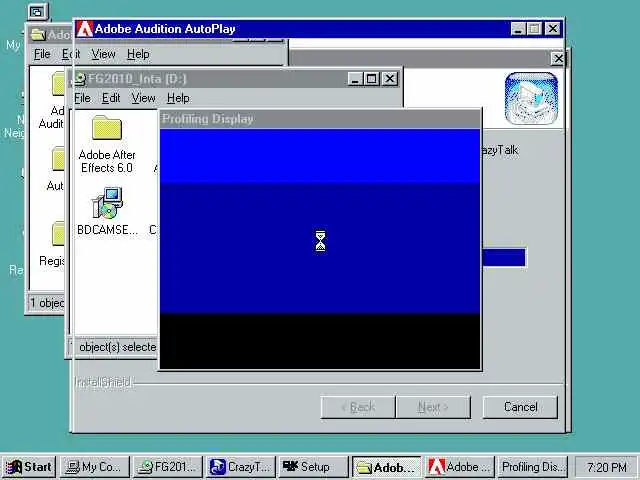This screenshot has height=480, width=640.
Task: Minimize the Adobe Audition AutoPlay window
Action: [x=518, y=29]
